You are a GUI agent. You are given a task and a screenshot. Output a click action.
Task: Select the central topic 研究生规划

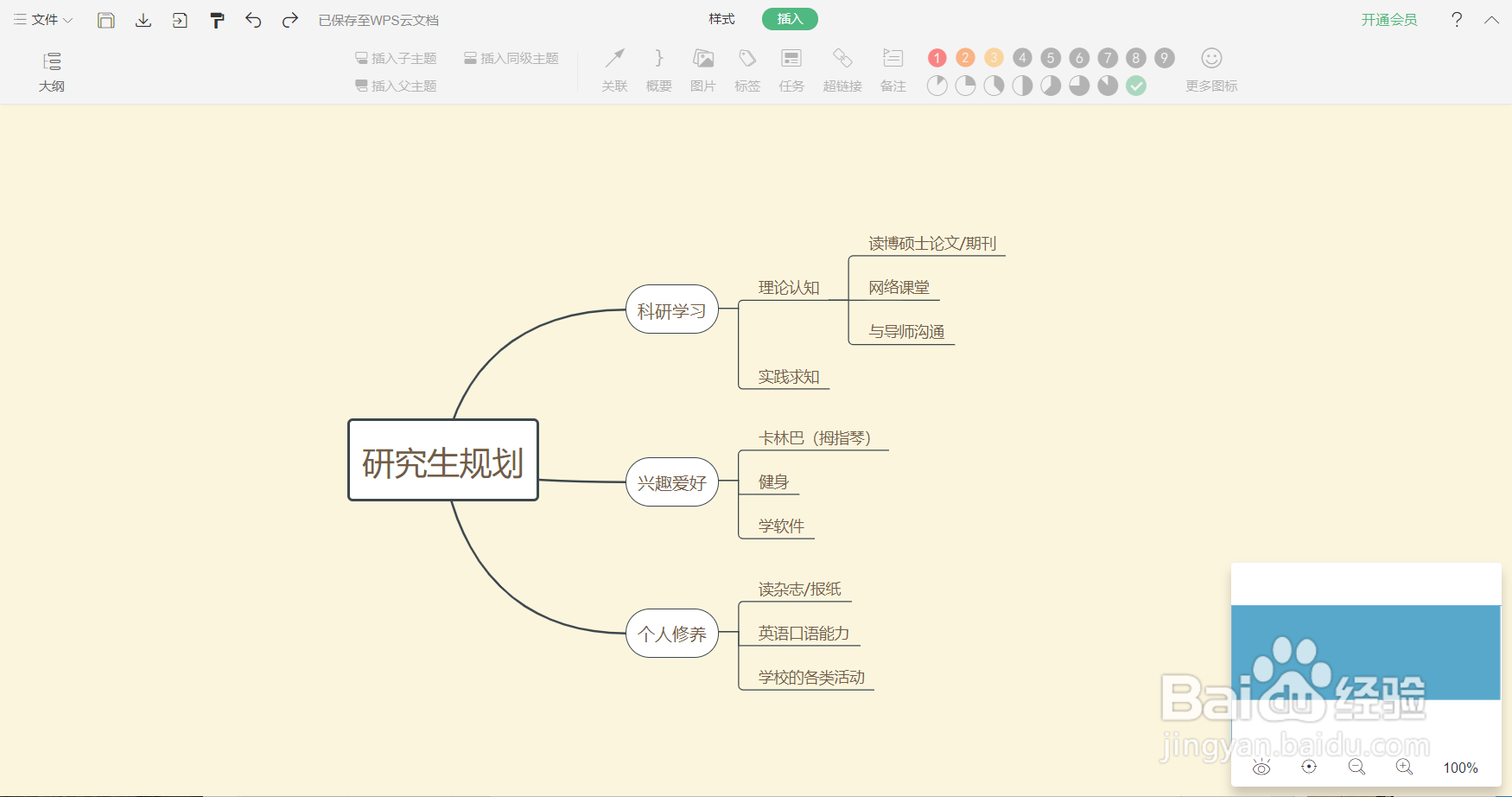[x=443, y=460]
